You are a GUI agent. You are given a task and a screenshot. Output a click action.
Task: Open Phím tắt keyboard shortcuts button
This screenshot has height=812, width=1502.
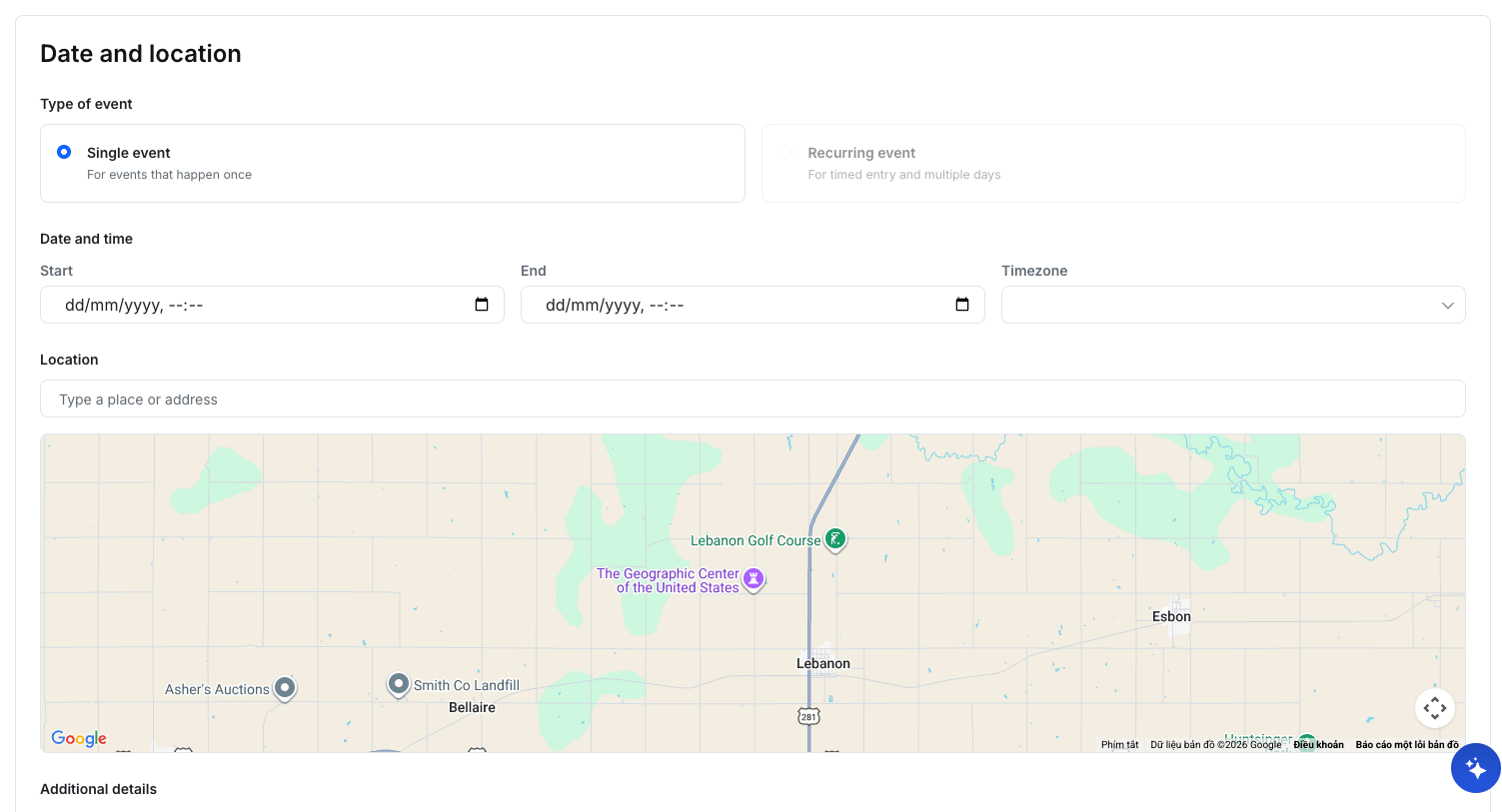coord(1119,745)
